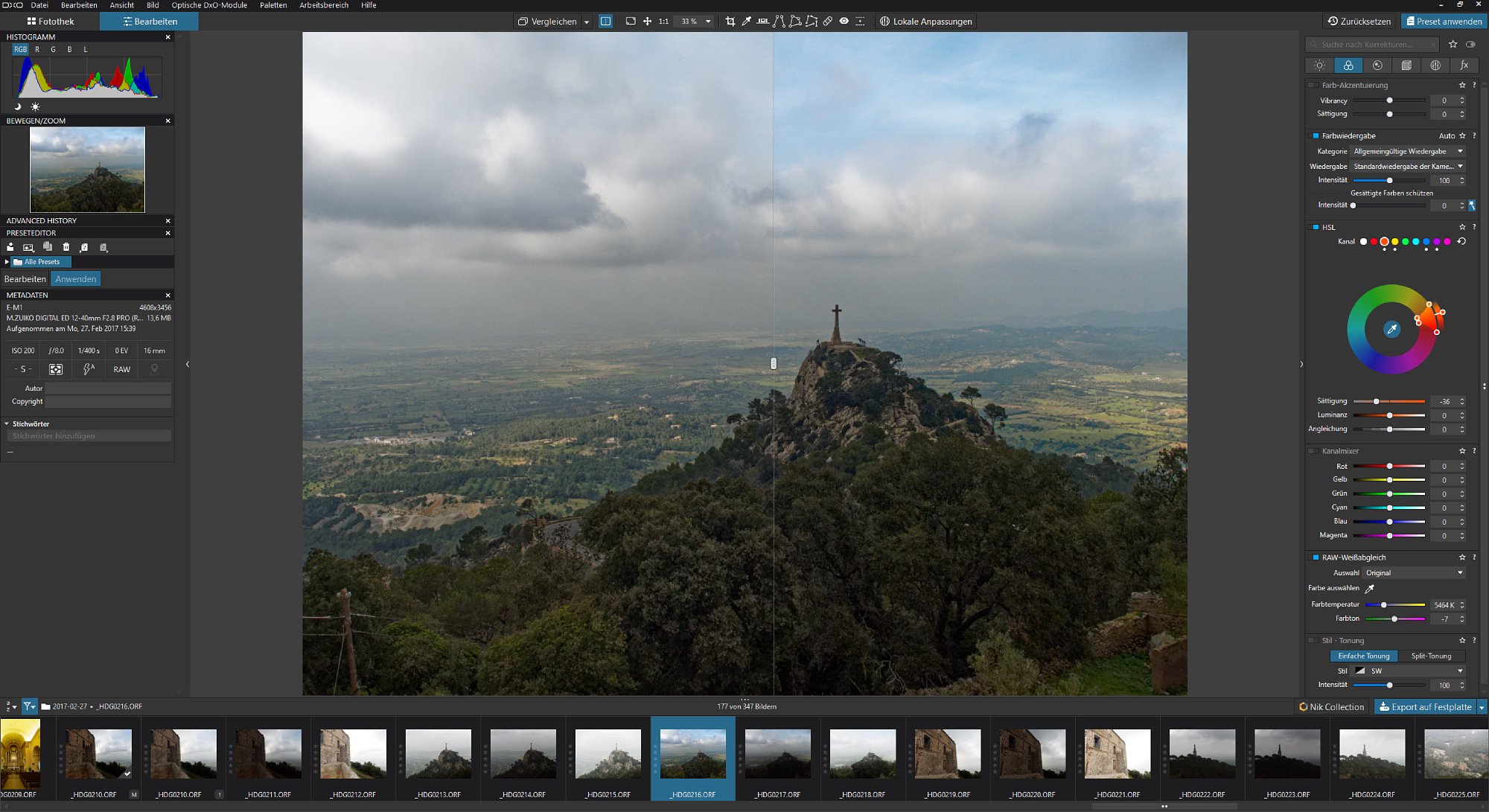The image size is (1489, 812).
Task: Expand the Alle Presets folder
Action: click(7, 262)
